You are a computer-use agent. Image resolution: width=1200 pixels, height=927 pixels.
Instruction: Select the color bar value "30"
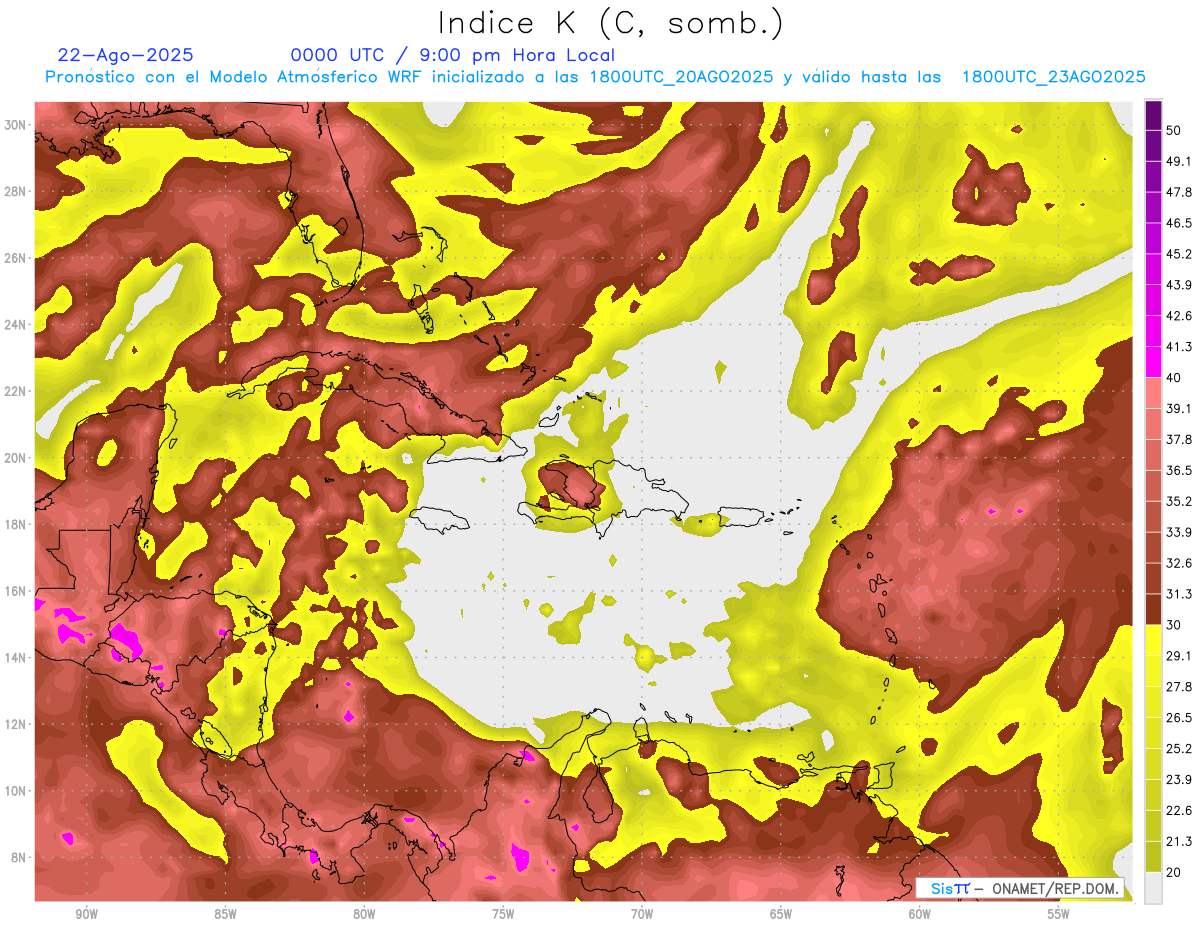point(1175,625)
